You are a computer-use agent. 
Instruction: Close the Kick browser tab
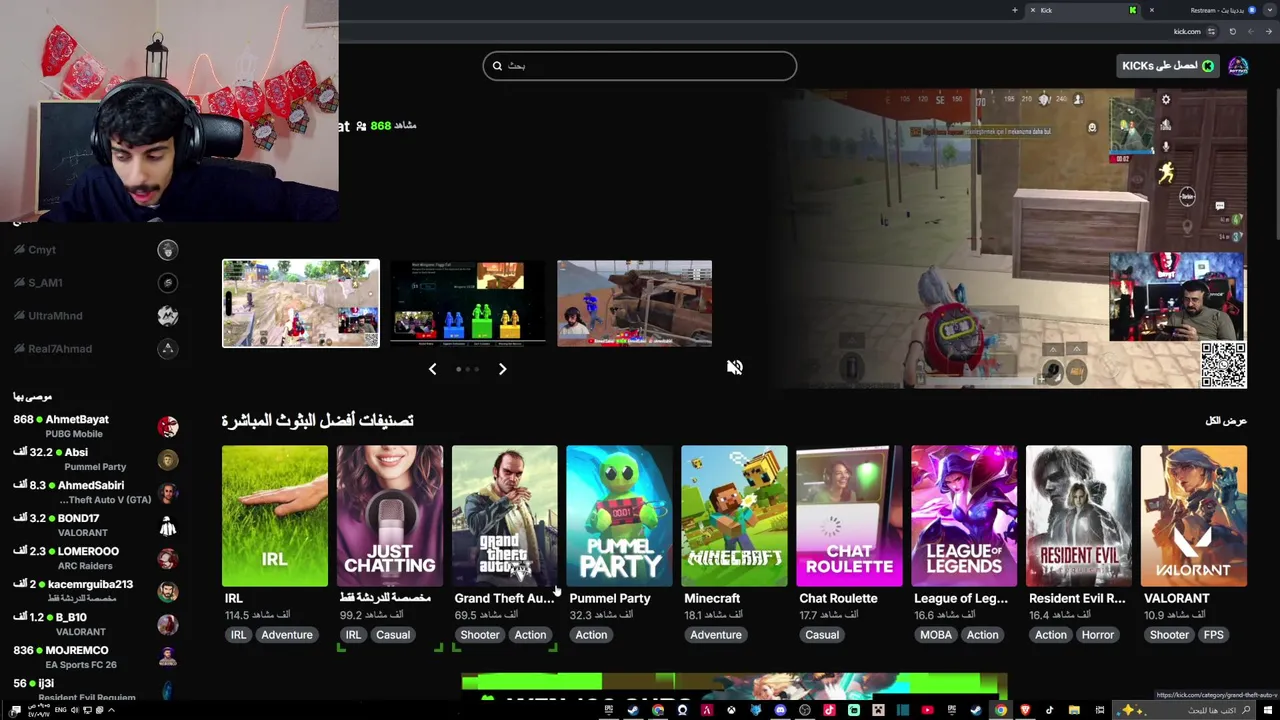1033,10
